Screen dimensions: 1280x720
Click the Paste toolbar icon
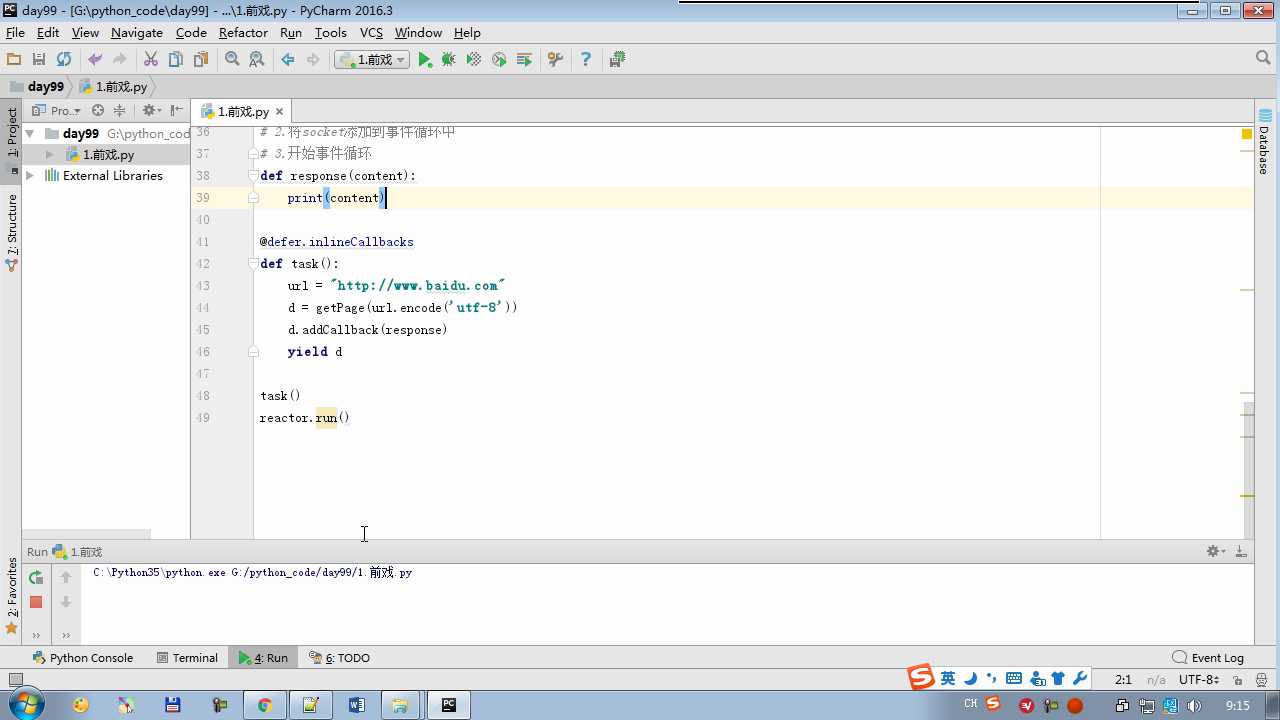201,60
